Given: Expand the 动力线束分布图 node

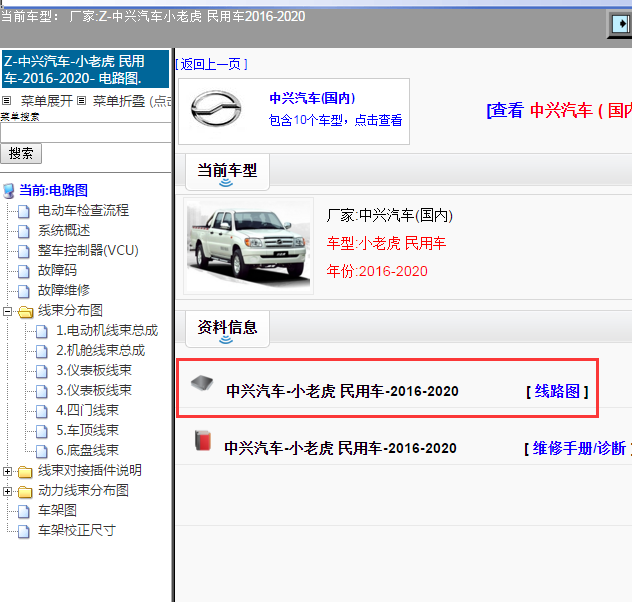Looking at the screenshot, I should (x=7, y=491).
